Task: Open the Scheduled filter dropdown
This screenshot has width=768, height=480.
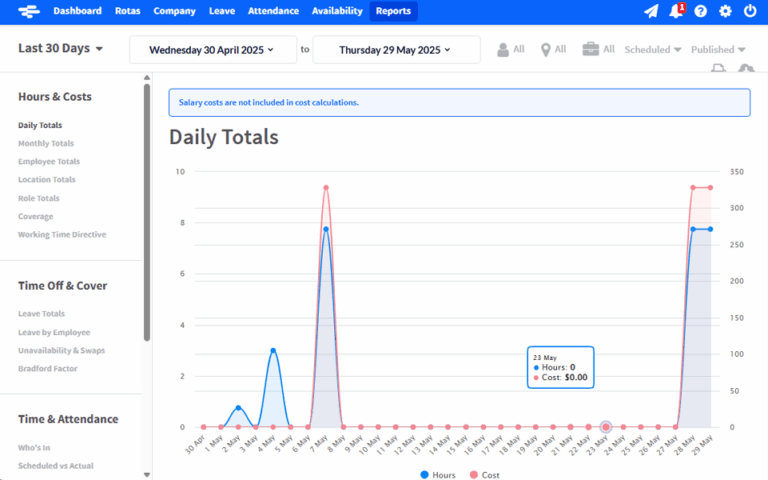Action: coord(653,49)
